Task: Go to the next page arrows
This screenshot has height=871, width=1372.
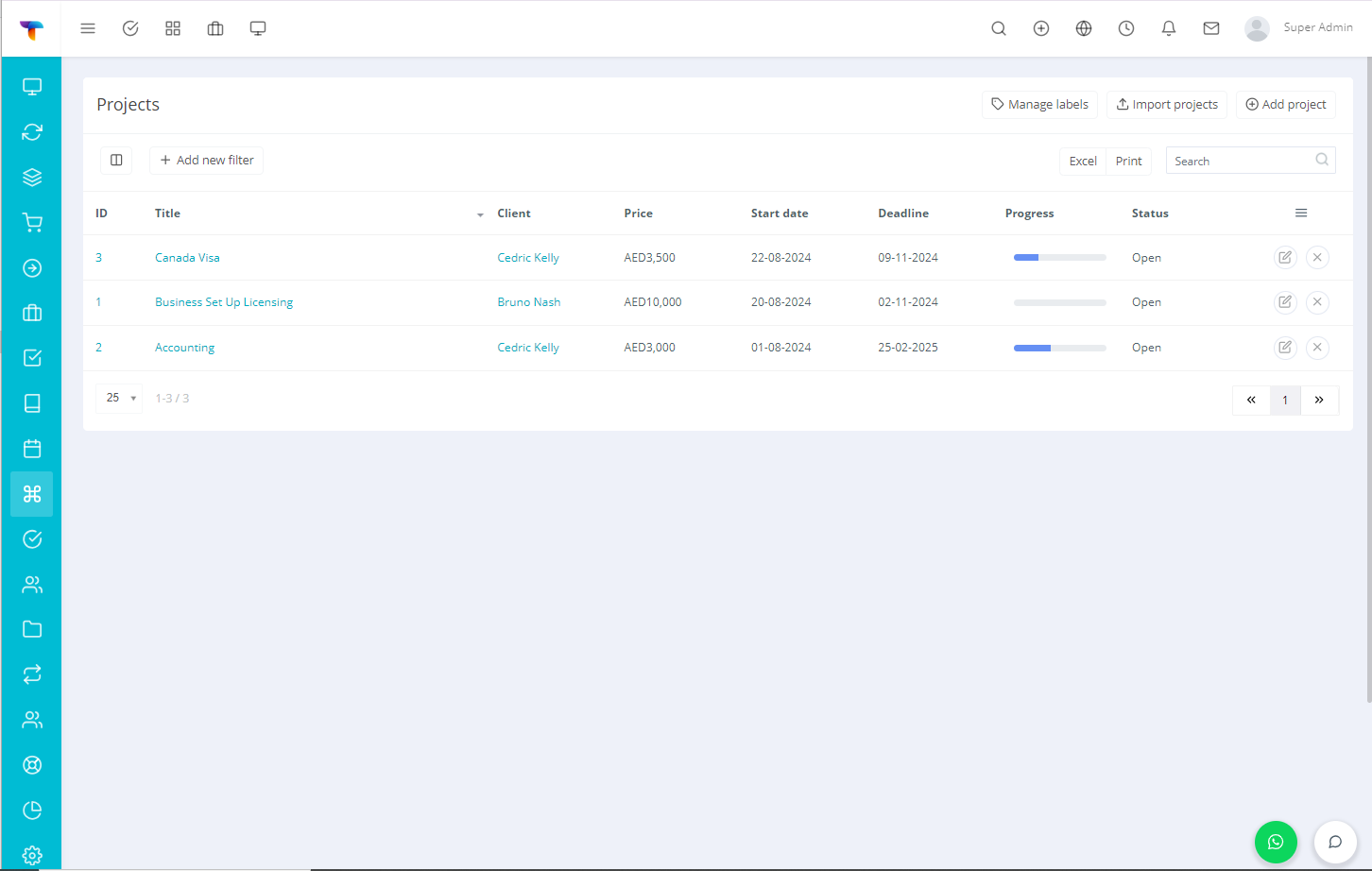Action: pyautogui.click(x=1319, y=401)
